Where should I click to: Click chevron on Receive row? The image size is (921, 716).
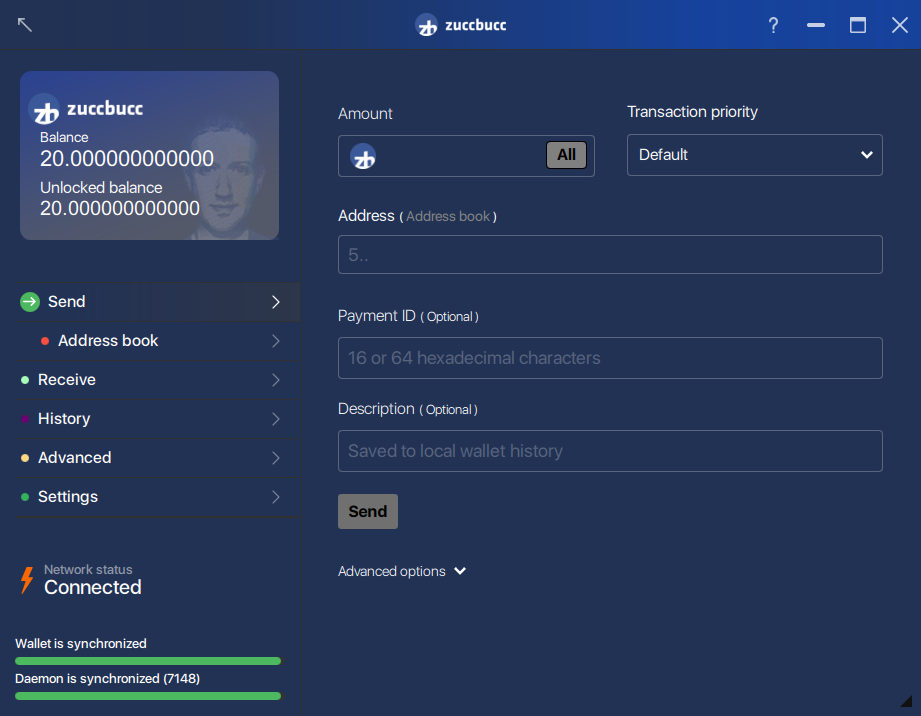point(276,380)
